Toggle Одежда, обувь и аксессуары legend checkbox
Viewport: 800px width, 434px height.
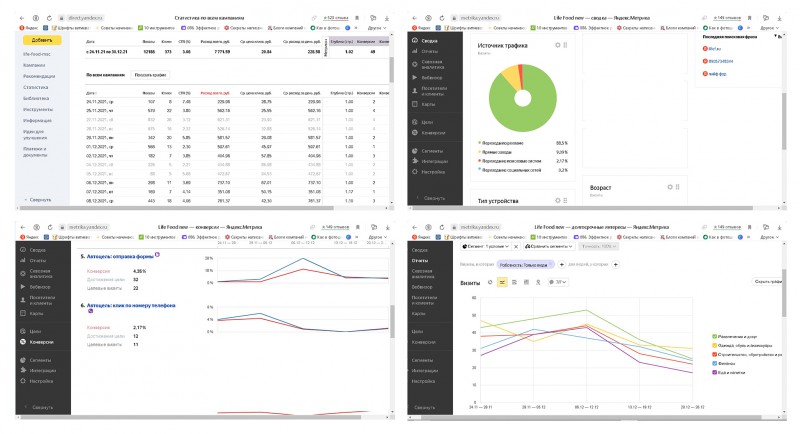point(714,346)
